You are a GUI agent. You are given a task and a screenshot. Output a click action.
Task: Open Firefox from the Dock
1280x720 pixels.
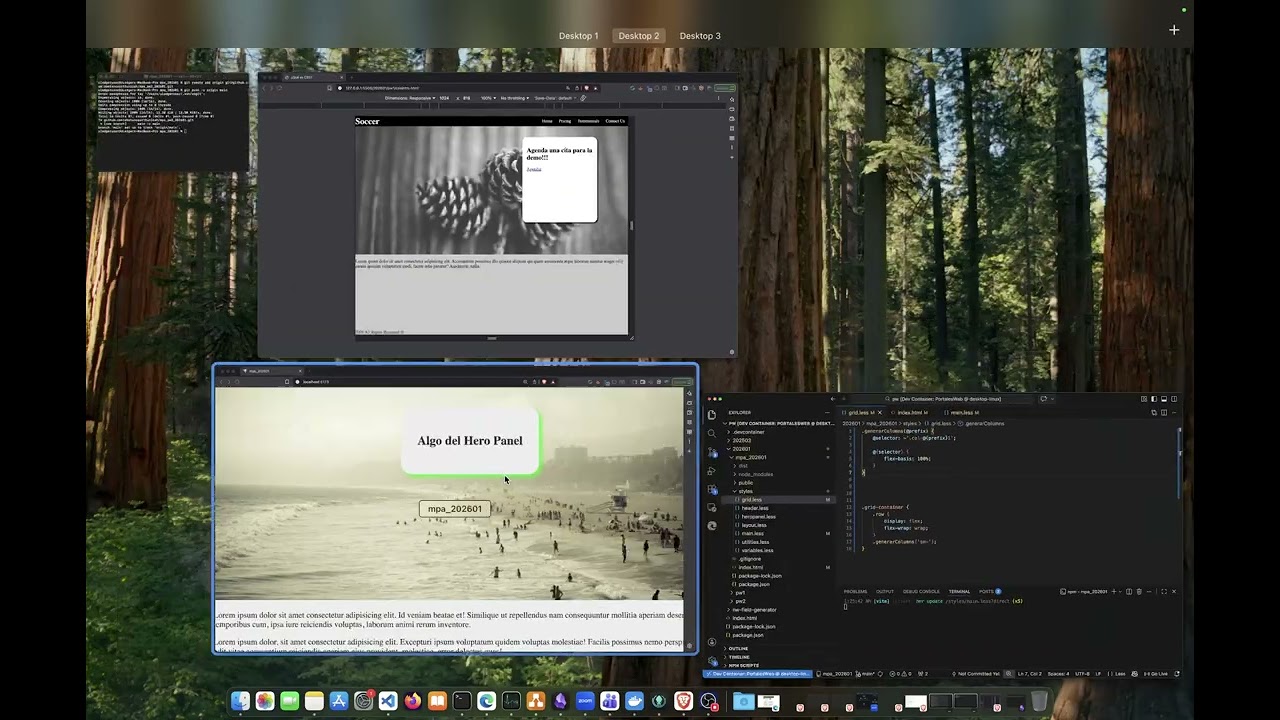(413, 702)
